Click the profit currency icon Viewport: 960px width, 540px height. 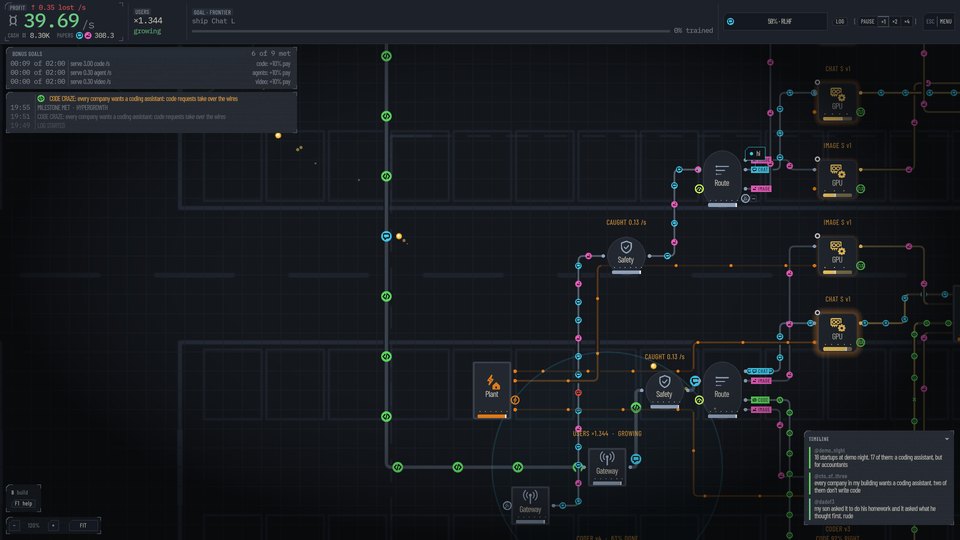tap(13, 21)
